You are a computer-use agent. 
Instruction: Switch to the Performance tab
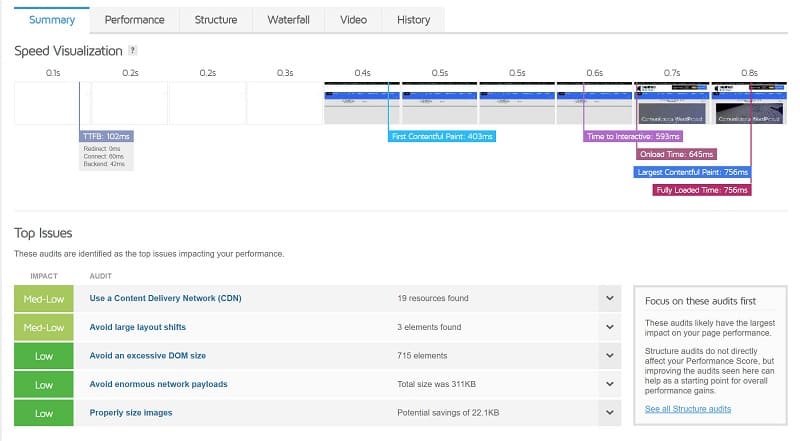(134, 19)
